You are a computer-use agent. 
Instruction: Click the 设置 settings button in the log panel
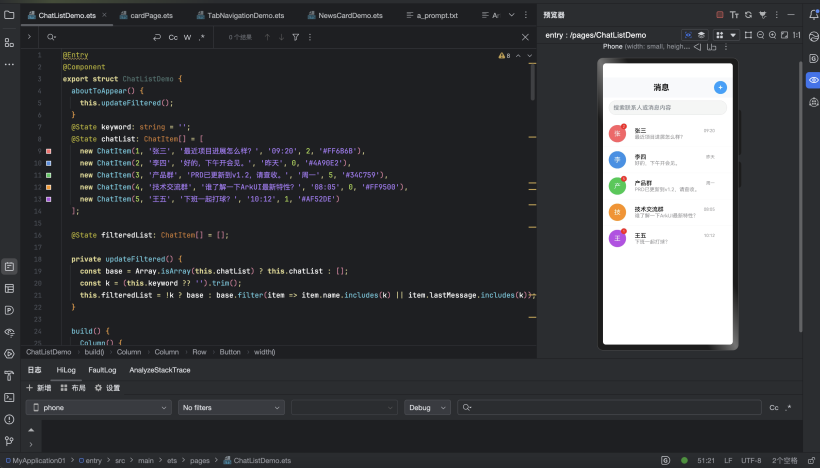pyautogui.click(x=107, y=387)
